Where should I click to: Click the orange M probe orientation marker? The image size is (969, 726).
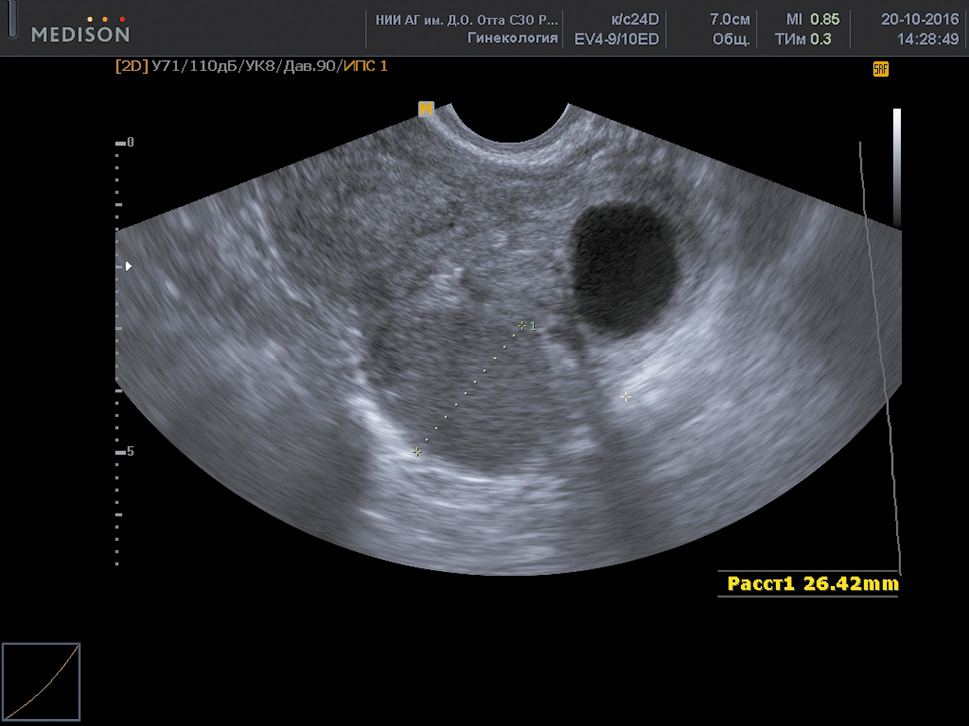(426, 109)
